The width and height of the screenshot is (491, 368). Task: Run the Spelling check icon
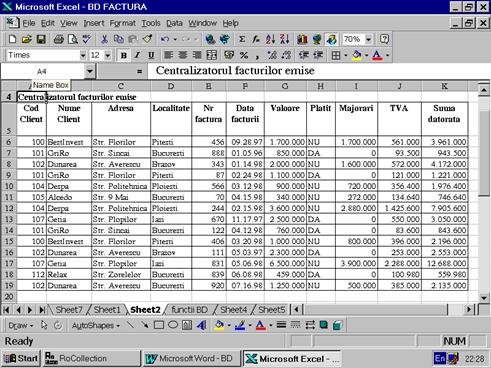87,39
